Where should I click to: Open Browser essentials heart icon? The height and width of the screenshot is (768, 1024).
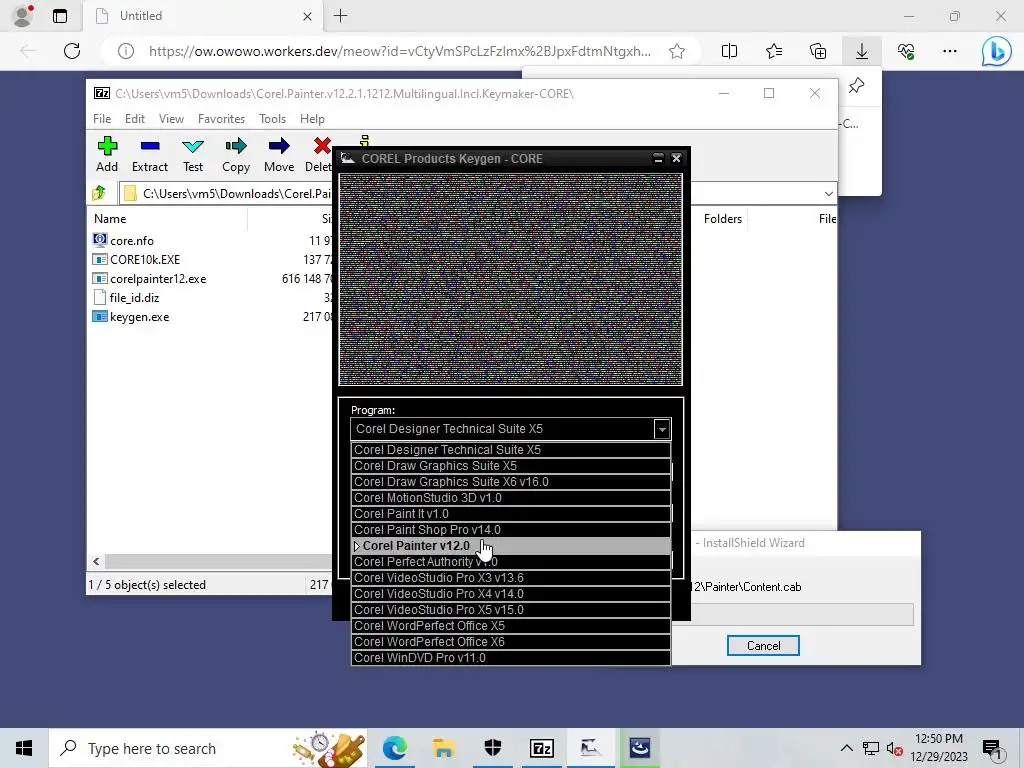906,51
